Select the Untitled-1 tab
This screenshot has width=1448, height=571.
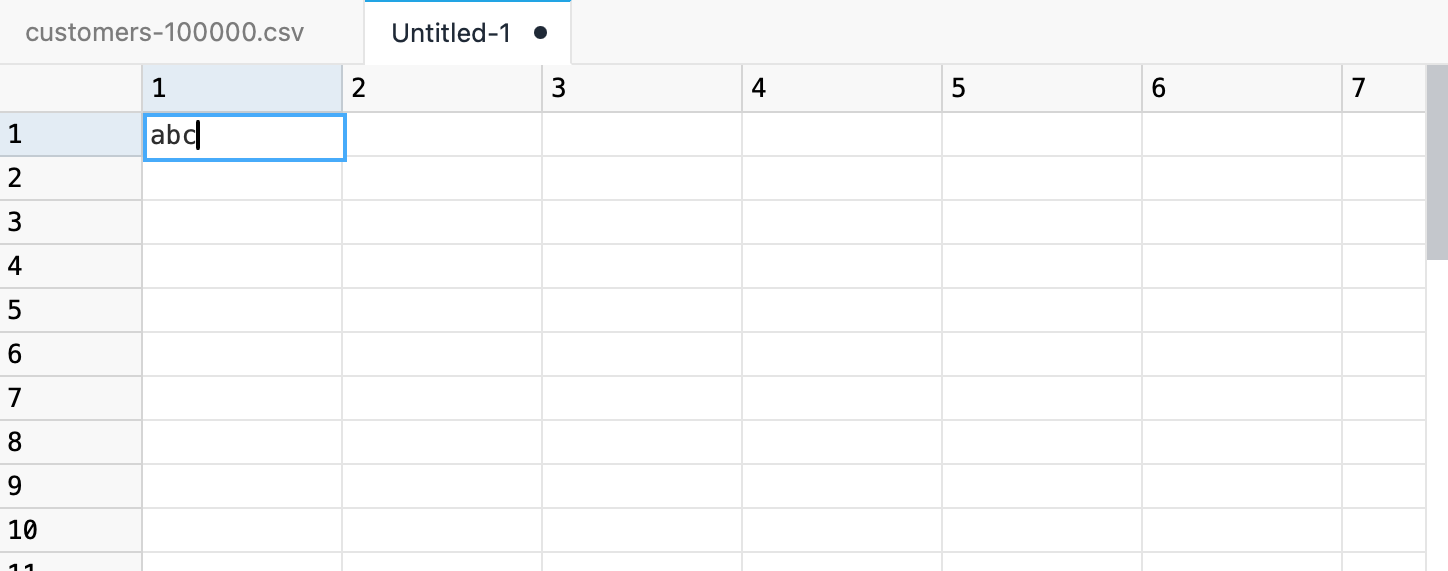click(467, 33)
